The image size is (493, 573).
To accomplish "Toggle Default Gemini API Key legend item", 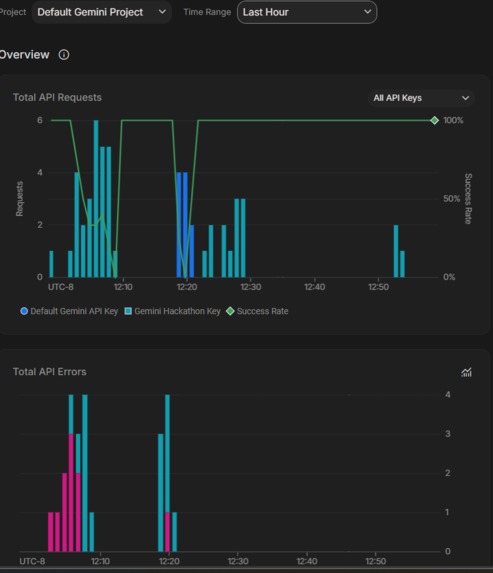I will click(69, 311).
